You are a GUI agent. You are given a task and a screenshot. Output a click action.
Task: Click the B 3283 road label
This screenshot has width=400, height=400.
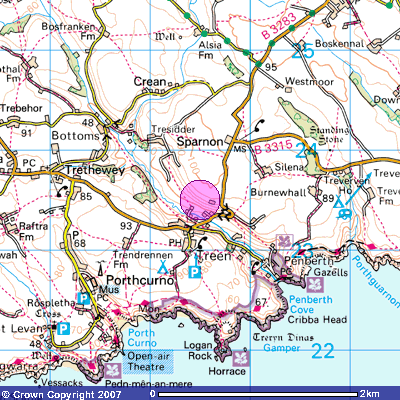point(279,26)
